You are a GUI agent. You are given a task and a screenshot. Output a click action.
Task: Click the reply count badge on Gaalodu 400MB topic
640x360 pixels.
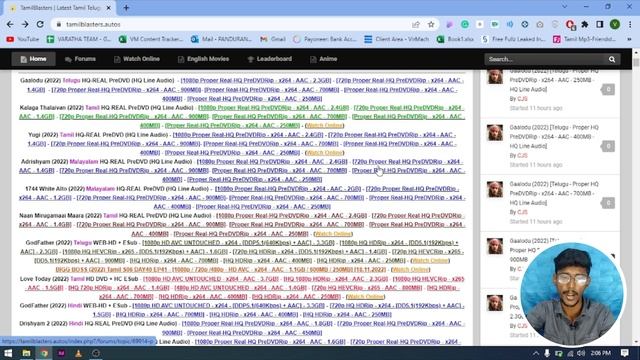[607, 146]
